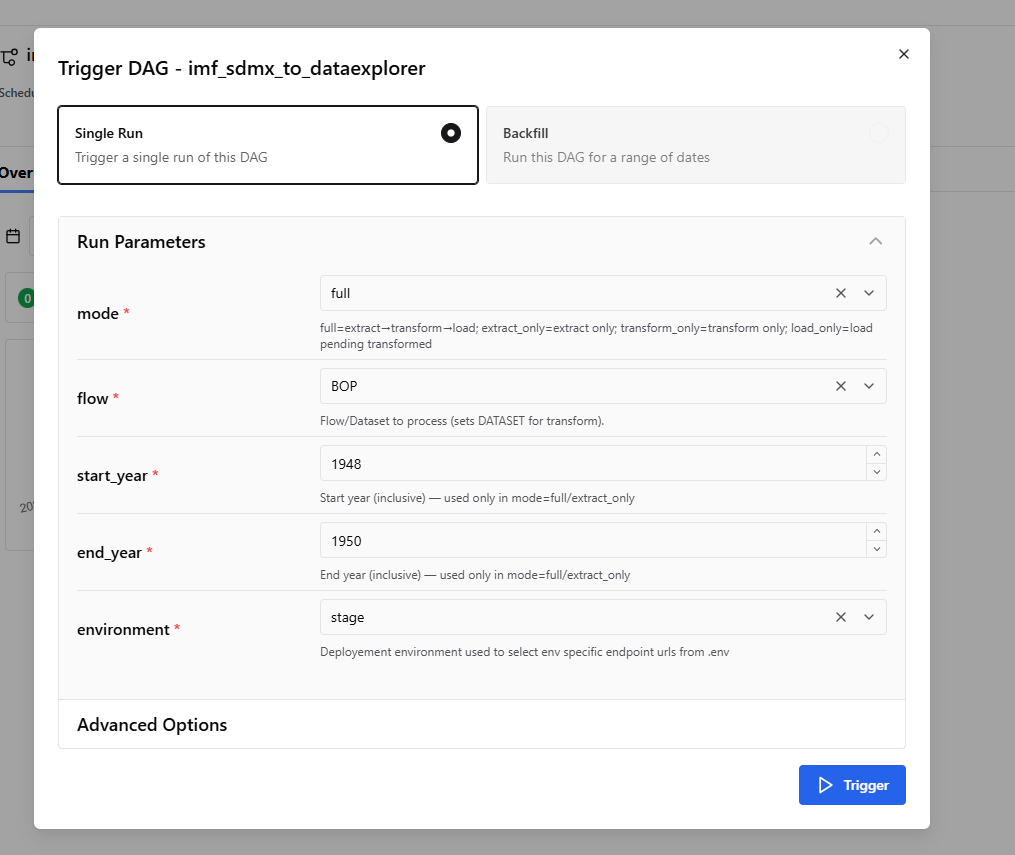Click the calendar icon behind the dialog
This screenshot has height=855, width=1015.
[13, 237]
